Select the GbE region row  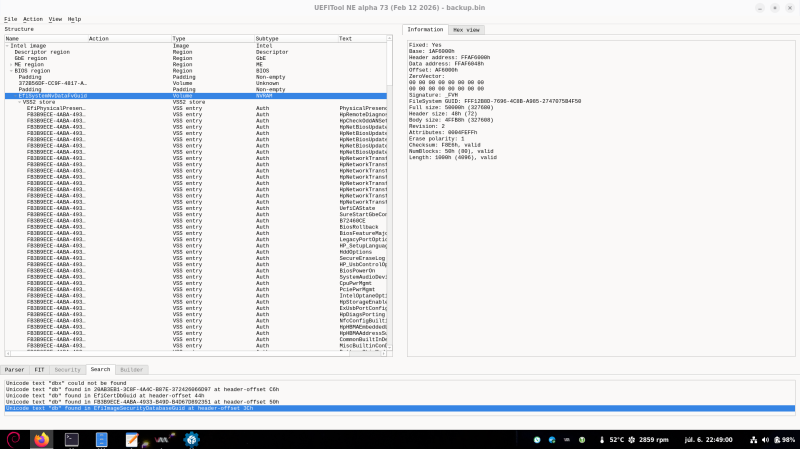pyautogui.click(x=195, y=58)
